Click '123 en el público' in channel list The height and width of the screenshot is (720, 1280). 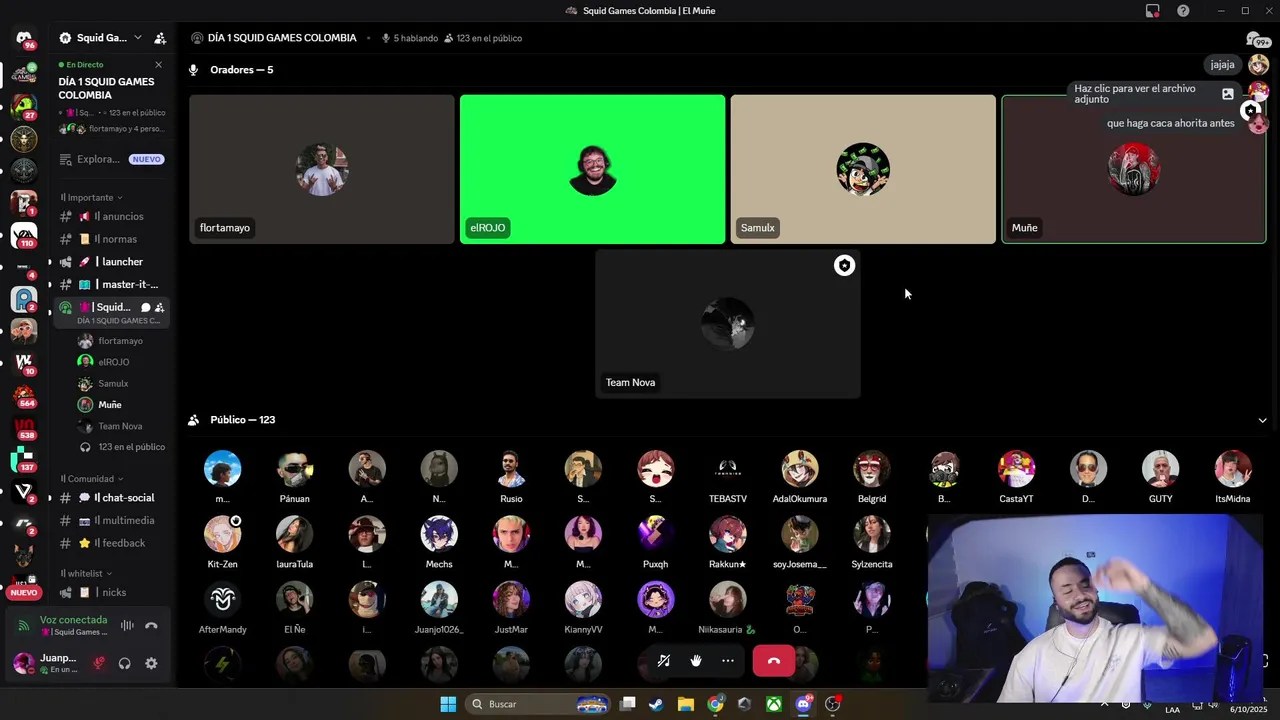(131, 447)
